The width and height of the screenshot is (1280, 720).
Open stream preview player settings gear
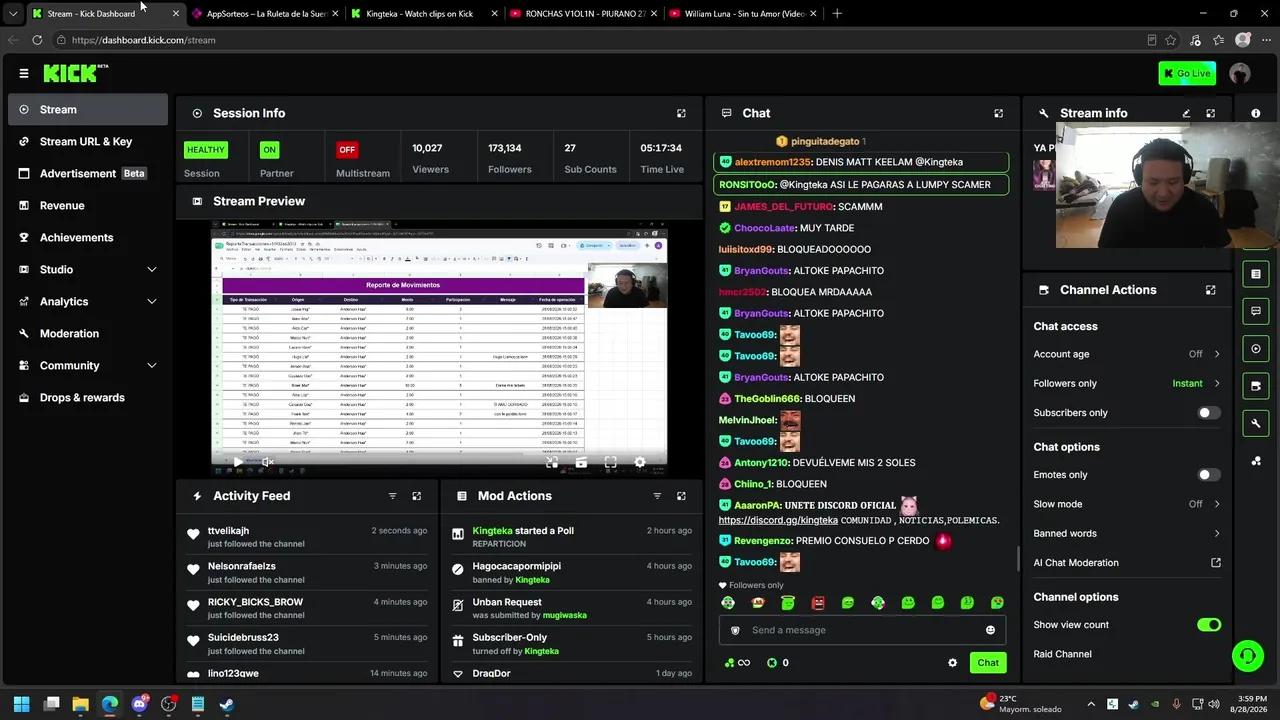pos(640,462)
